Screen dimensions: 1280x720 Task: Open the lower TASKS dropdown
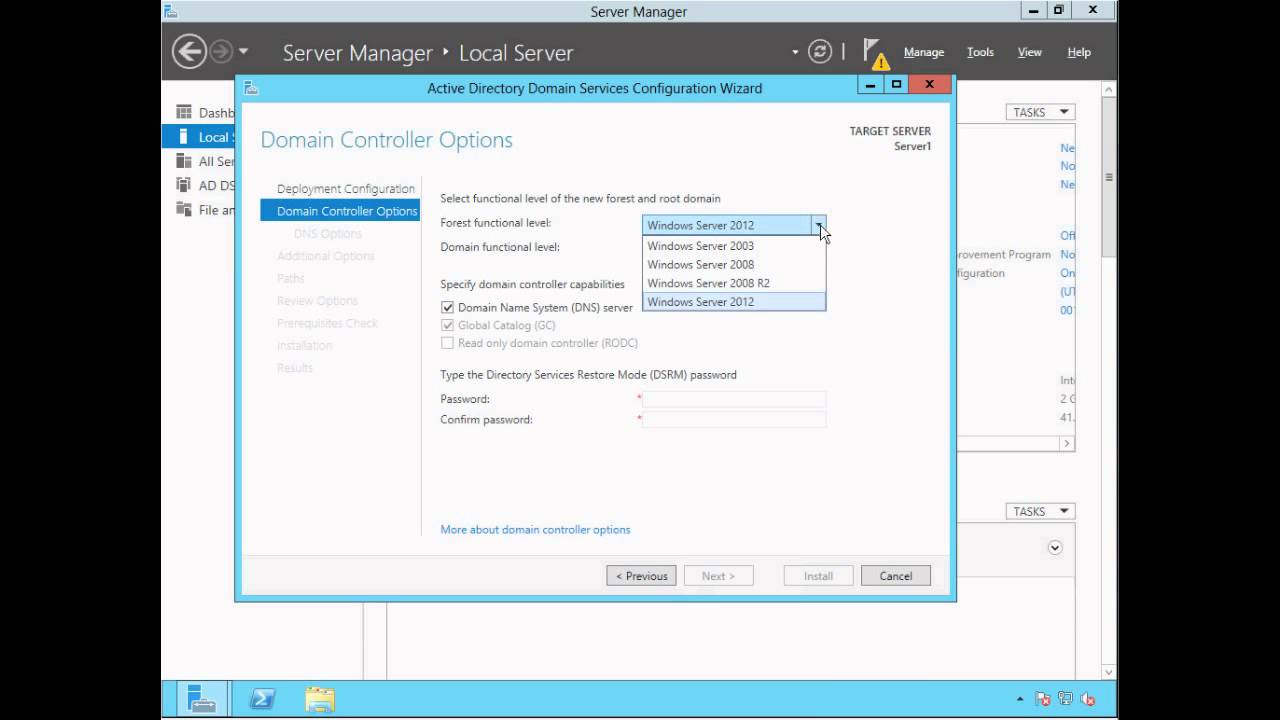pos(1040,511)
